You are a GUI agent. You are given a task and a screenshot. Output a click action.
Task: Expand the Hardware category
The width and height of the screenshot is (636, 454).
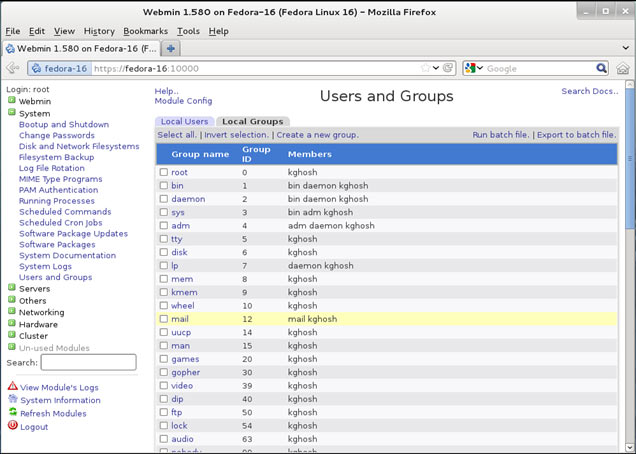click(x=12, y=323)
